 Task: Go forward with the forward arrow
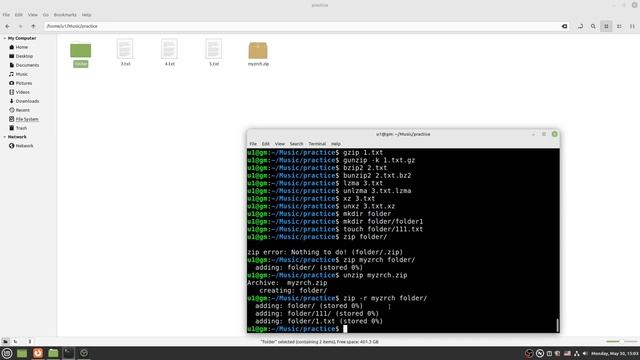click(20, 26)
